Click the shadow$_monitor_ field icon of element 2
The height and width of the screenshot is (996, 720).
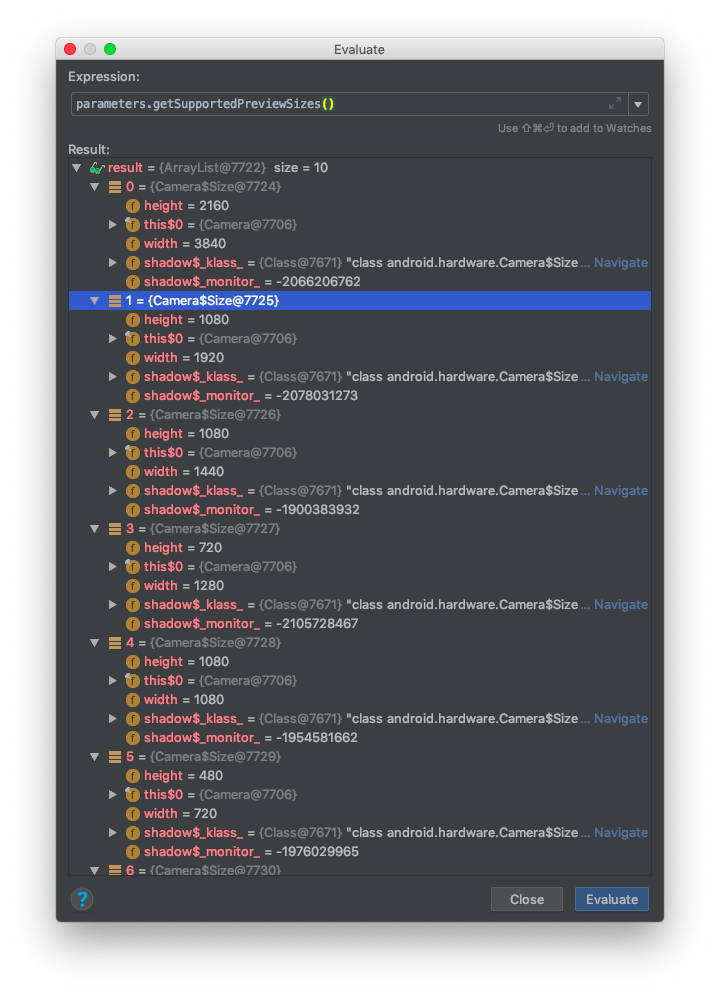coord(133,509)
